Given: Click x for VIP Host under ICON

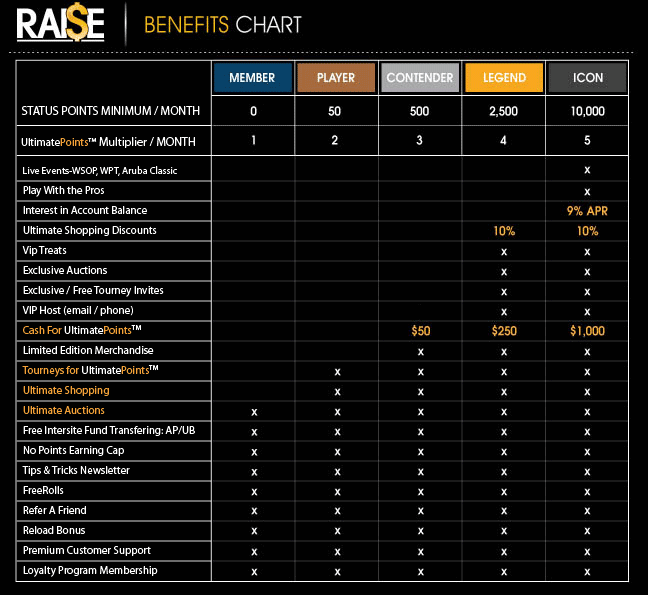Looking at the screenshot, I should (x=587, y=312).
